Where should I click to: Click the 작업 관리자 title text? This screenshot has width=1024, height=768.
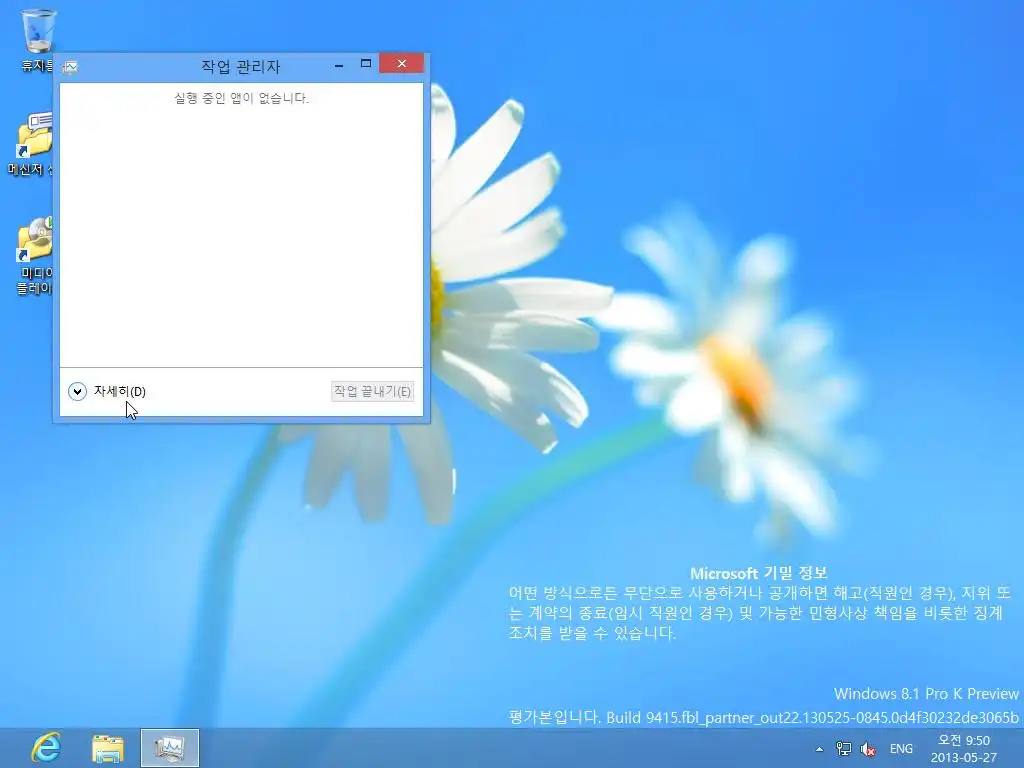[240, 66]
